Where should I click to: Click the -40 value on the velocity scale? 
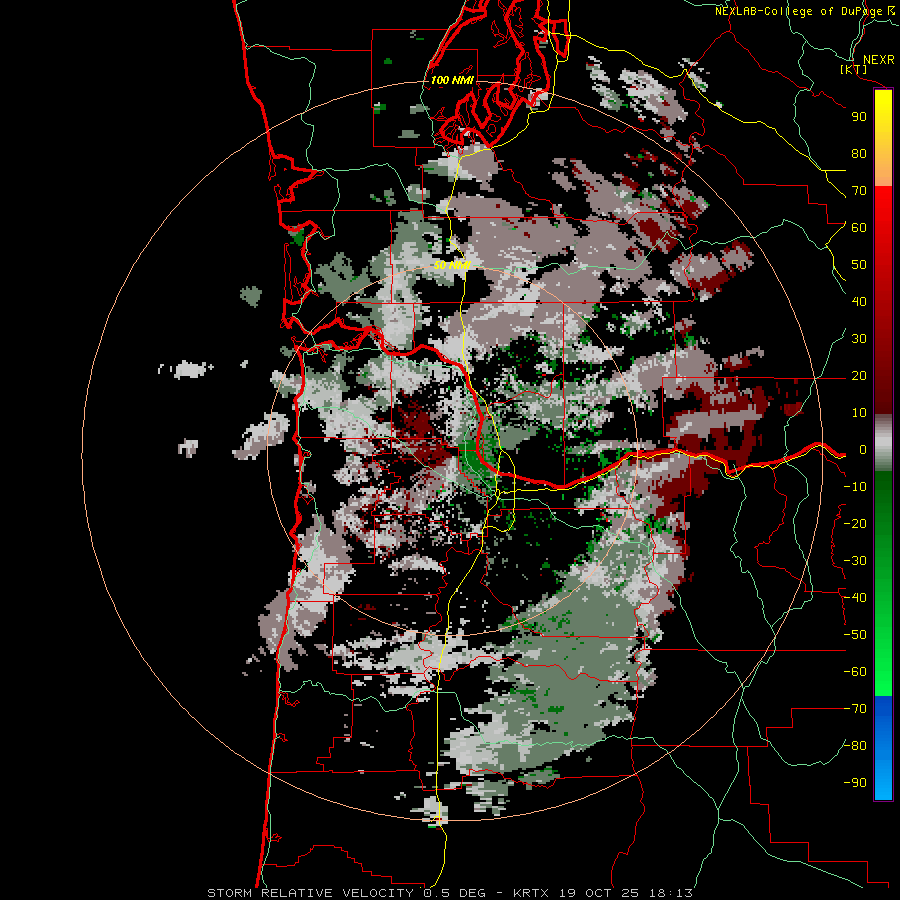tap(855, 598)
